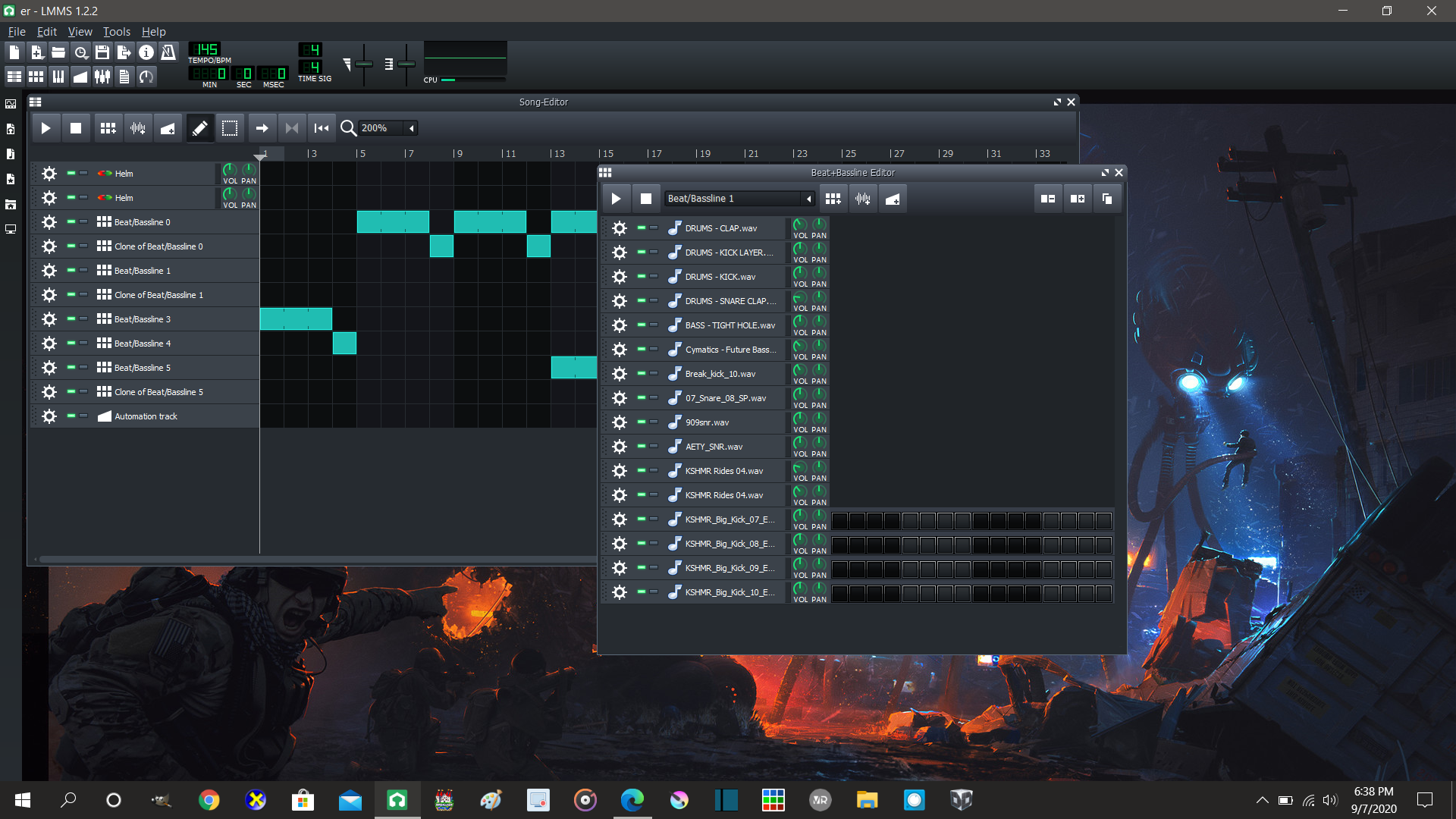Viewport: 1456px width, 819px height.
Task: Open gear menu for second Helm track
Action: [49, 198]
